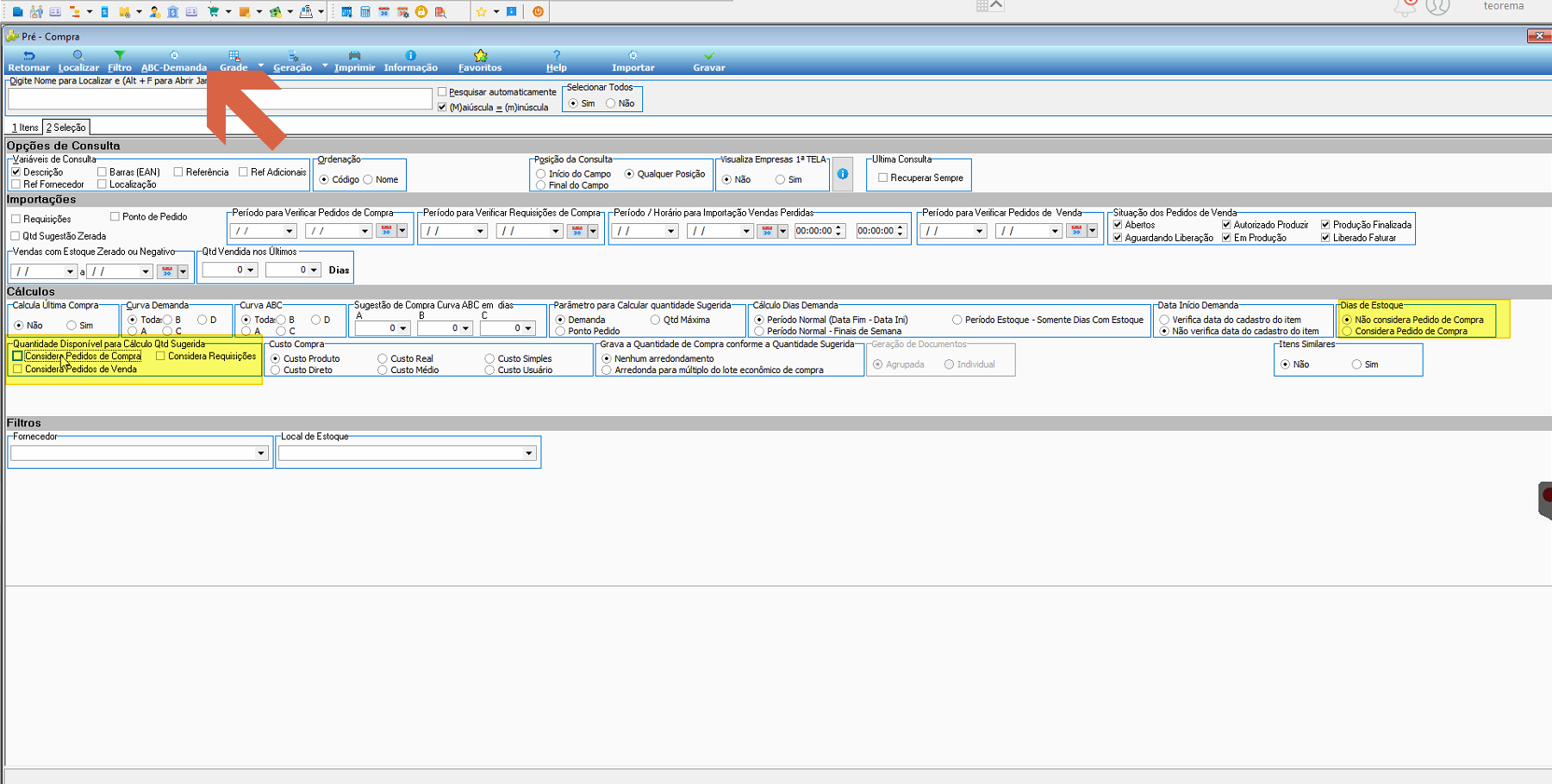Select Sim under Itens Similares
The width and height of the screenshot is (1552, 784).
[1357, 364]
